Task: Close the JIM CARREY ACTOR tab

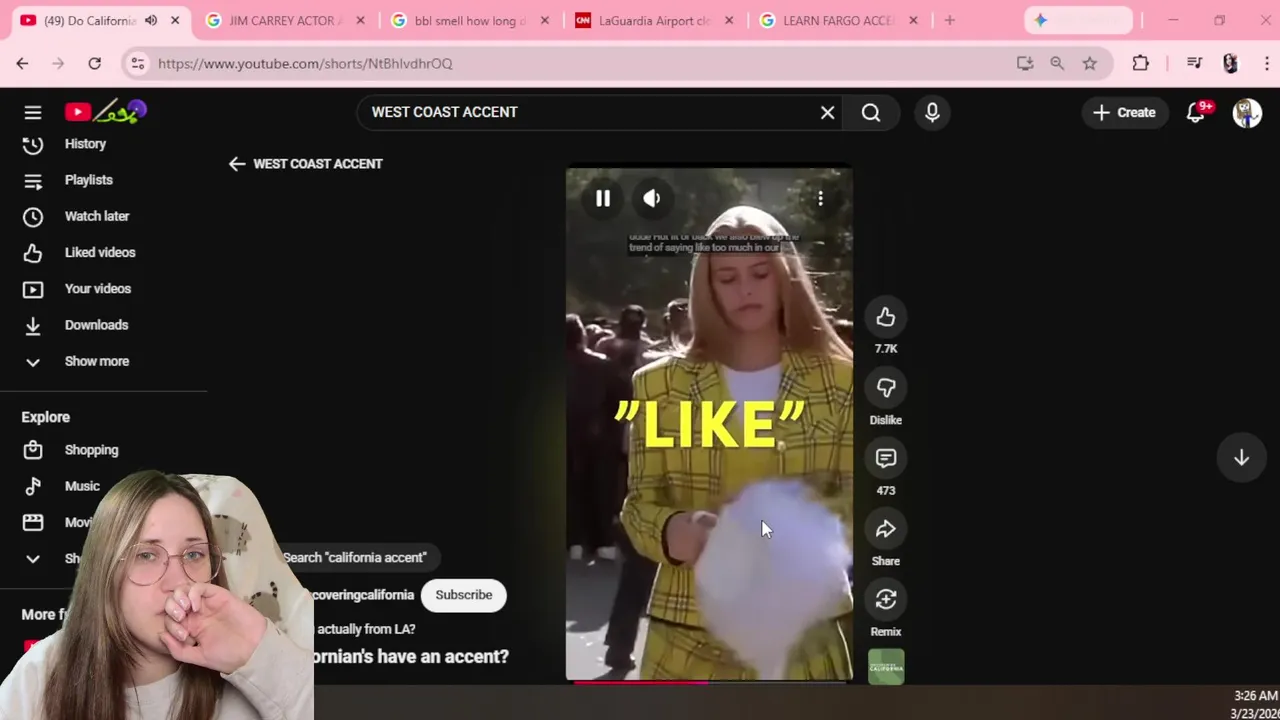Action: 360,21
